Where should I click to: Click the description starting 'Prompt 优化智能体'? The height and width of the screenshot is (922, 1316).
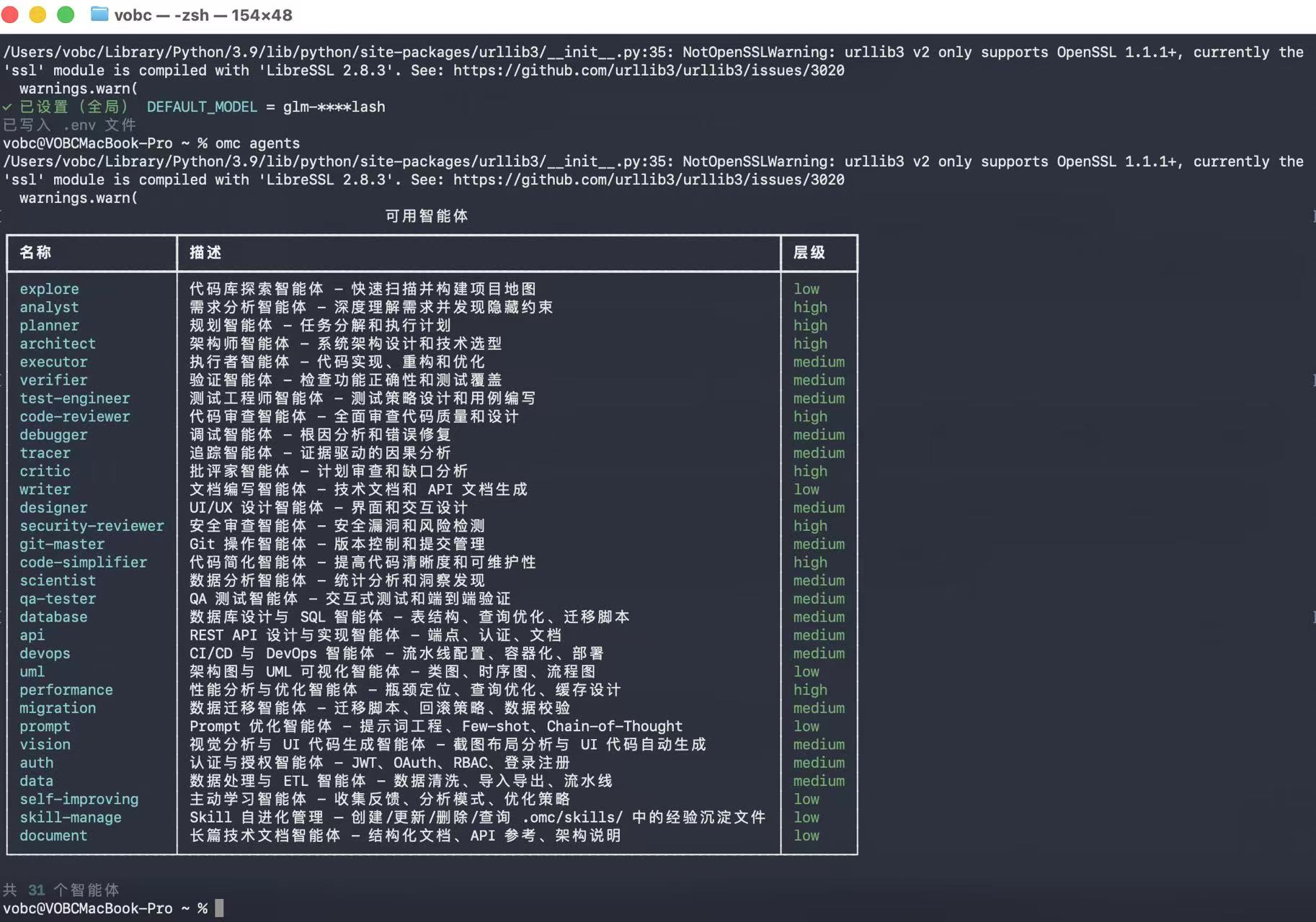pos(436,727)
